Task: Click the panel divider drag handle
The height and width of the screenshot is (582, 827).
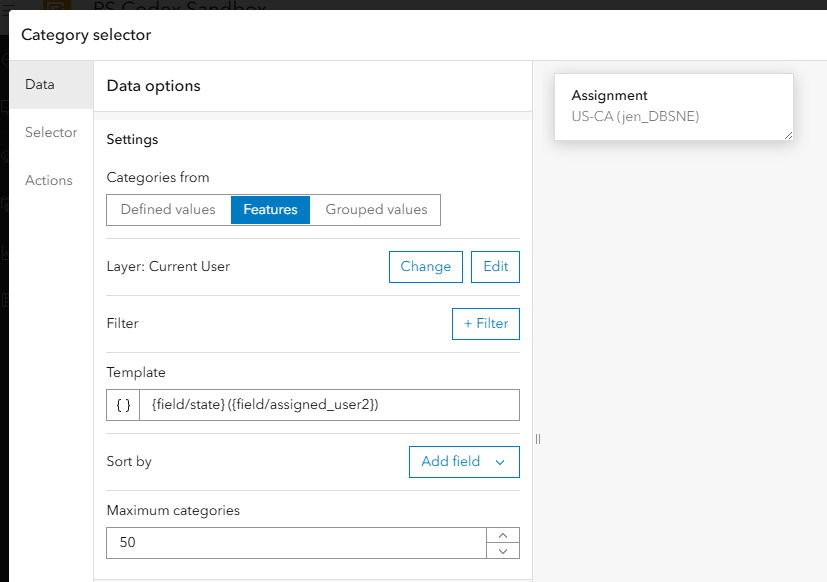Action: (x=538, y=438)
